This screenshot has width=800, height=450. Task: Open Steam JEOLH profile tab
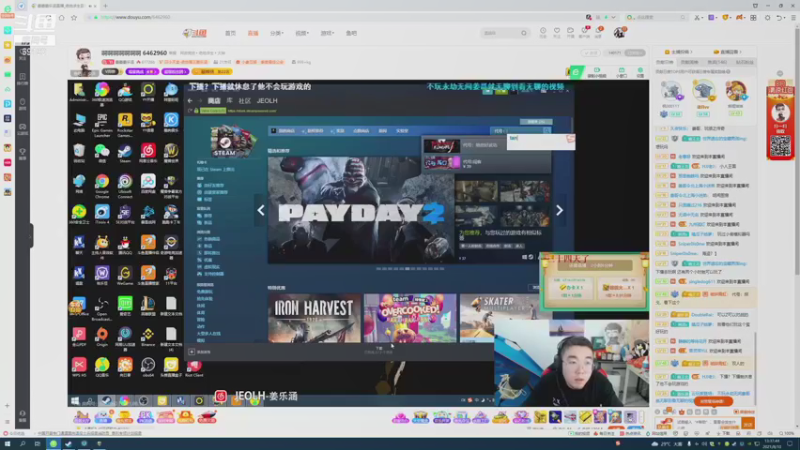pos(267,101)
